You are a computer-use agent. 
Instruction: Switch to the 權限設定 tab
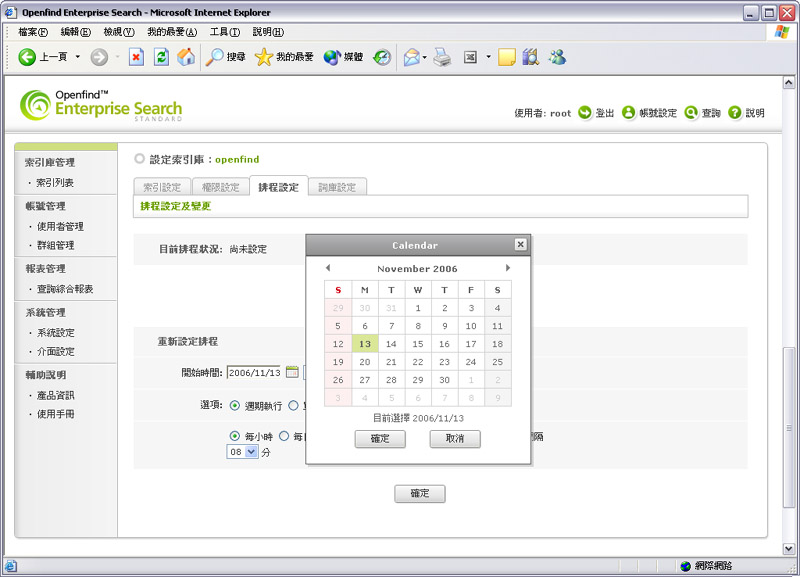point(220,187)
